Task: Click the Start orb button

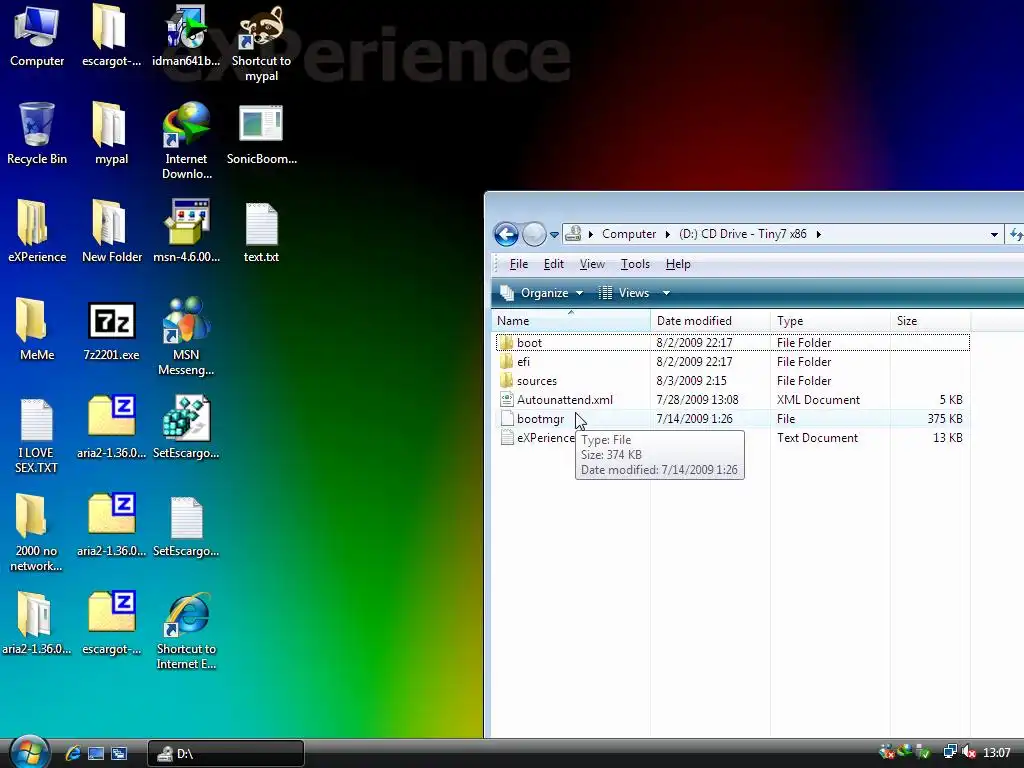Action: tap(29, 752)
